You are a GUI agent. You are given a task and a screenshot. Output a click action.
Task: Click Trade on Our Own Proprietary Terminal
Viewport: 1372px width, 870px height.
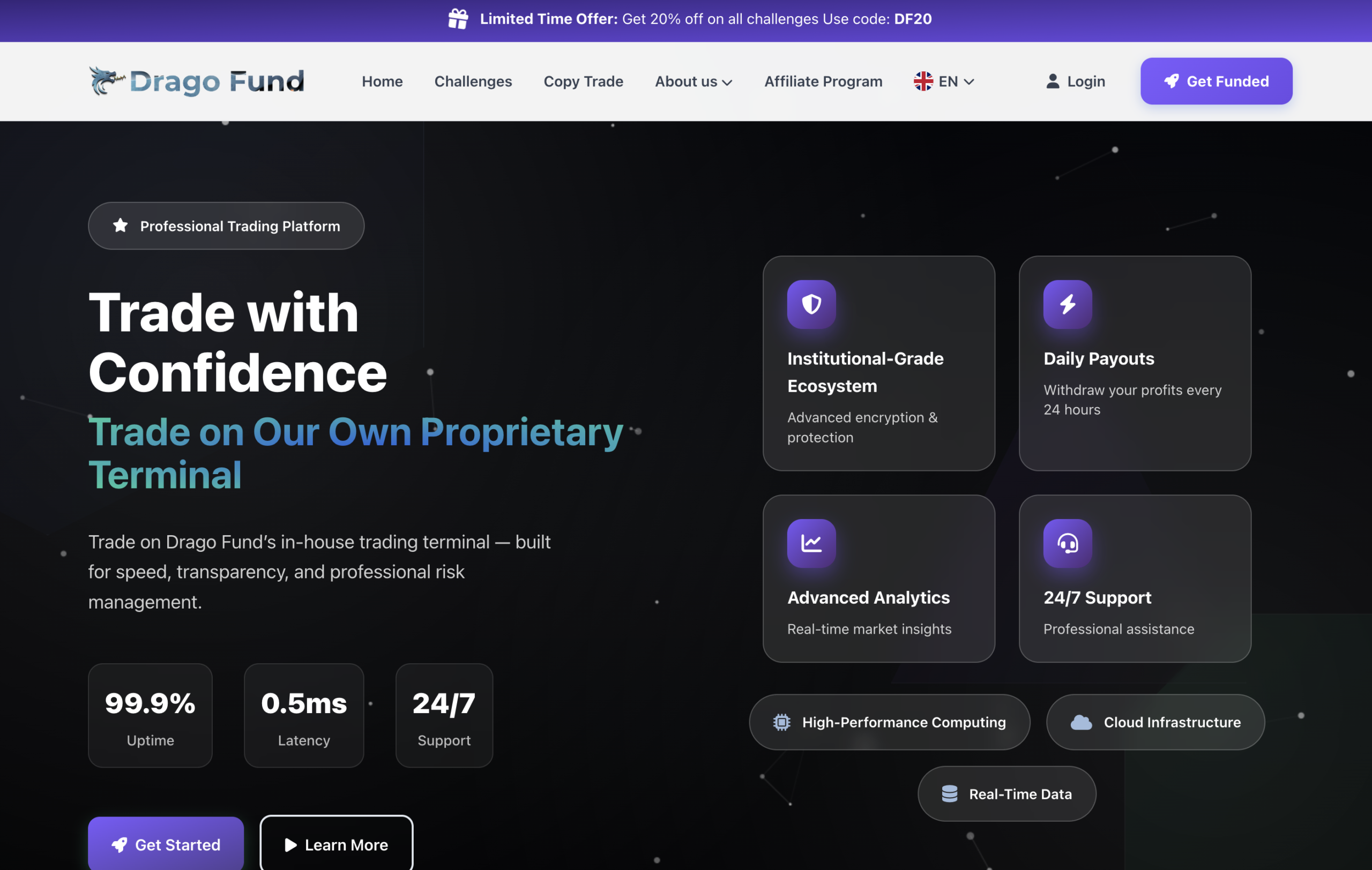tap(355, 453)
